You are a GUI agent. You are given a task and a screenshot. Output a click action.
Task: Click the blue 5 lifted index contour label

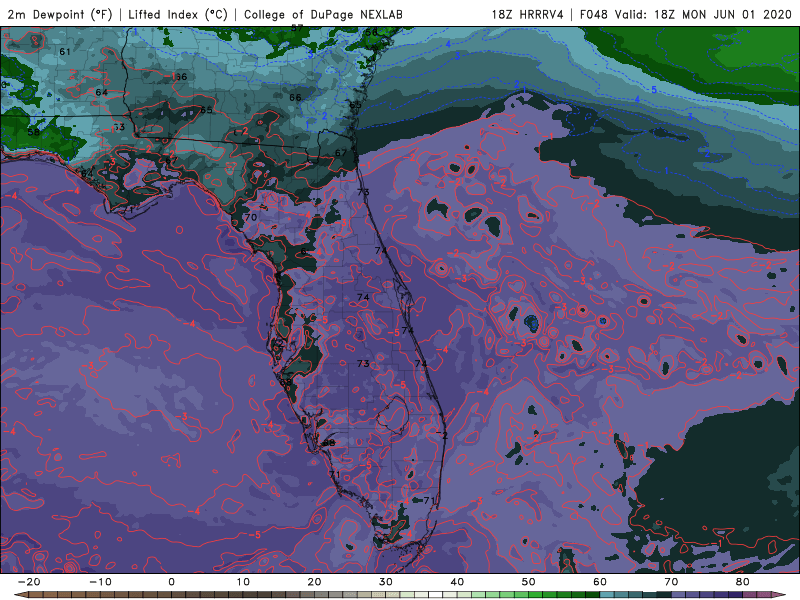point(654,90)
